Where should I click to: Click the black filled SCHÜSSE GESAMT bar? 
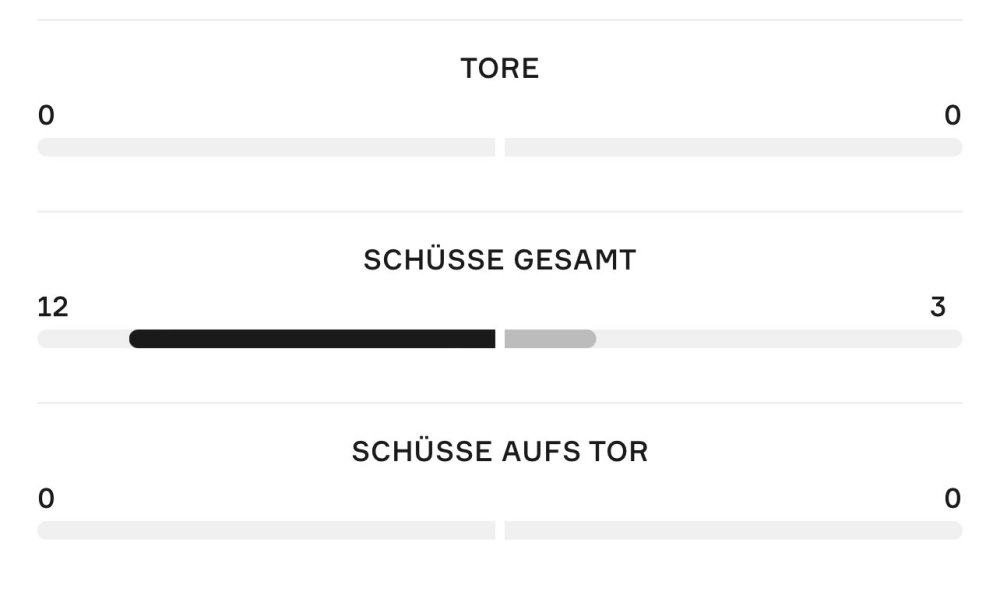click(x=312, y=339)
